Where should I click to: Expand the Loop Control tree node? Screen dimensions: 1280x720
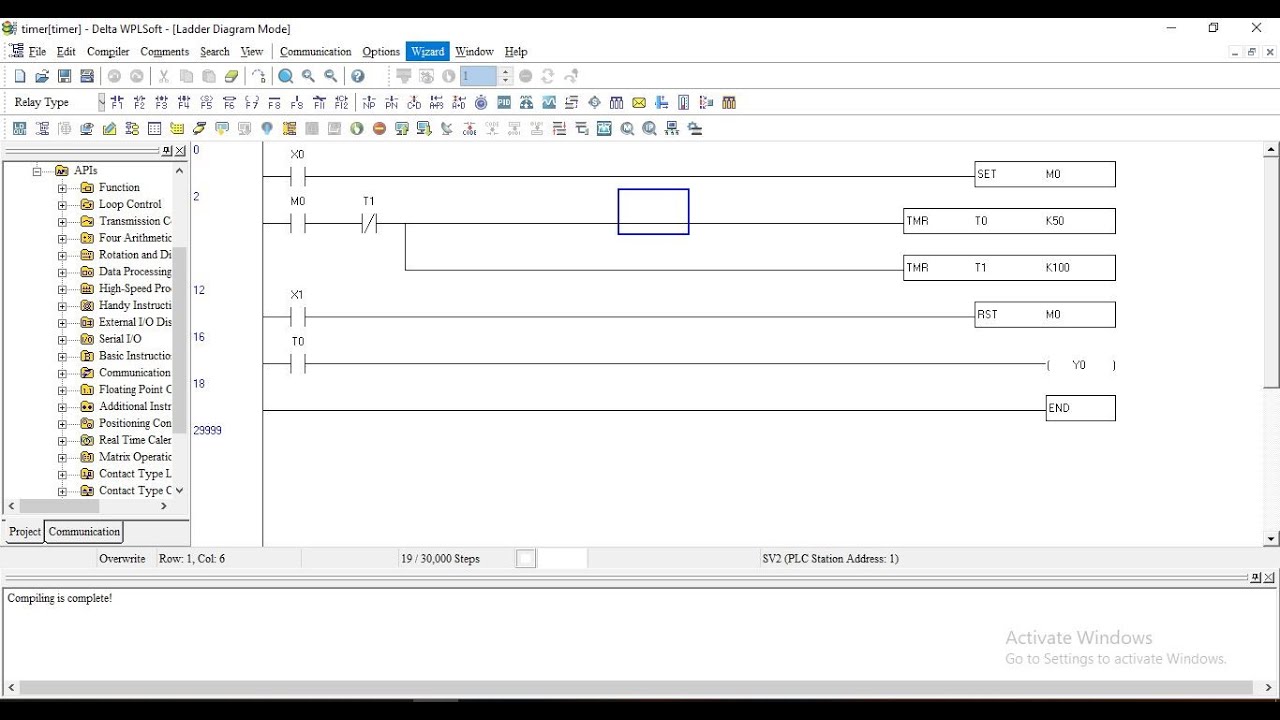pos(62,205)
